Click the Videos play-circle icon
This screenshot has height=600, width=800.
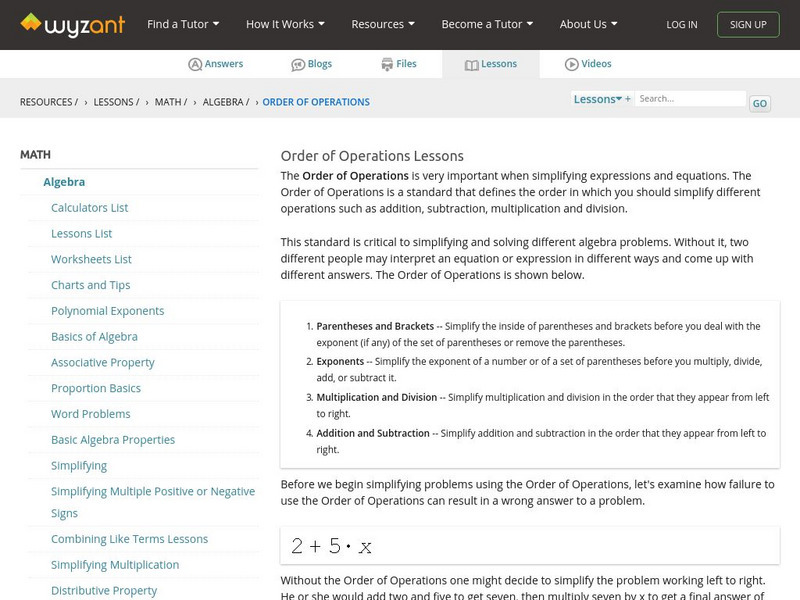(573, 63)
